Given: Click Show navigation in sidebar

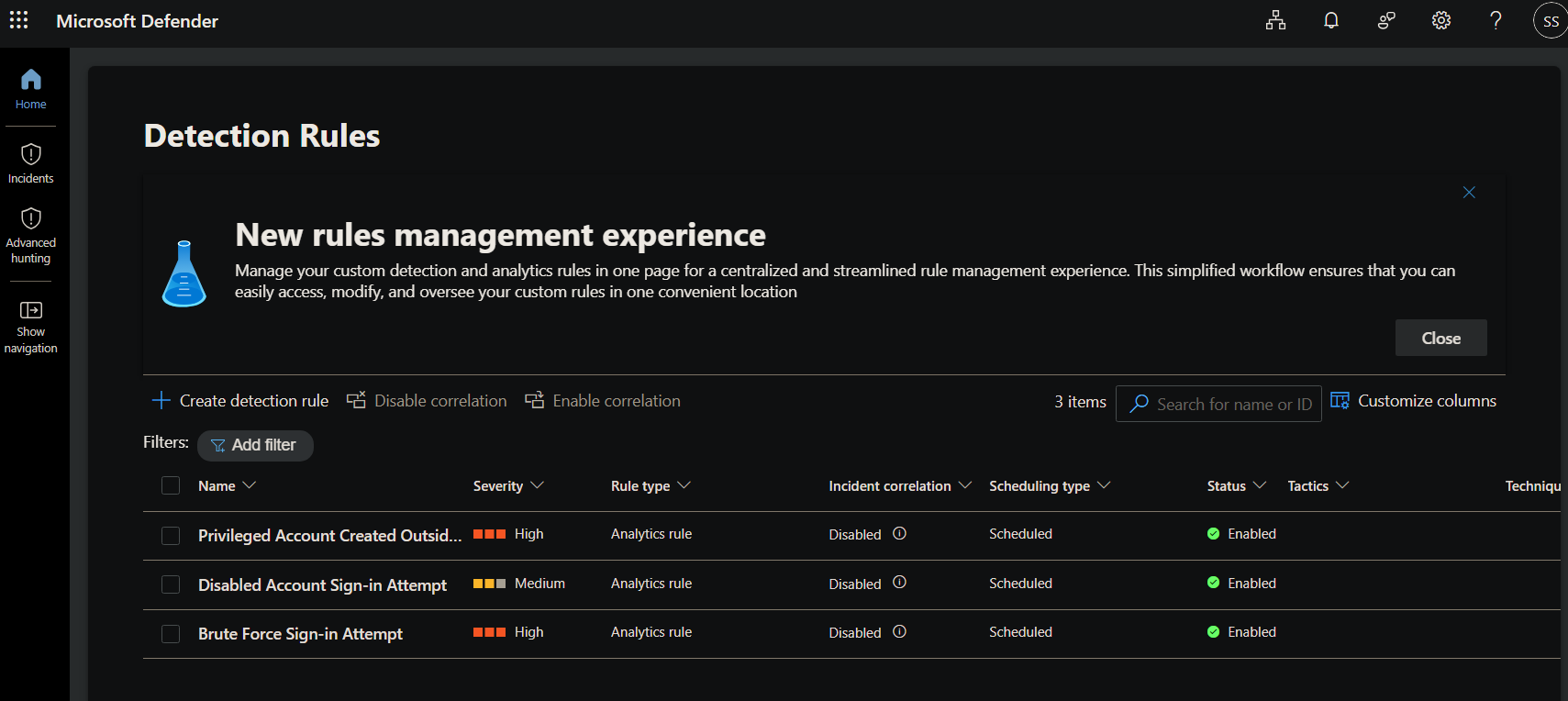Looking at the screenshot, I should [30, 327].
